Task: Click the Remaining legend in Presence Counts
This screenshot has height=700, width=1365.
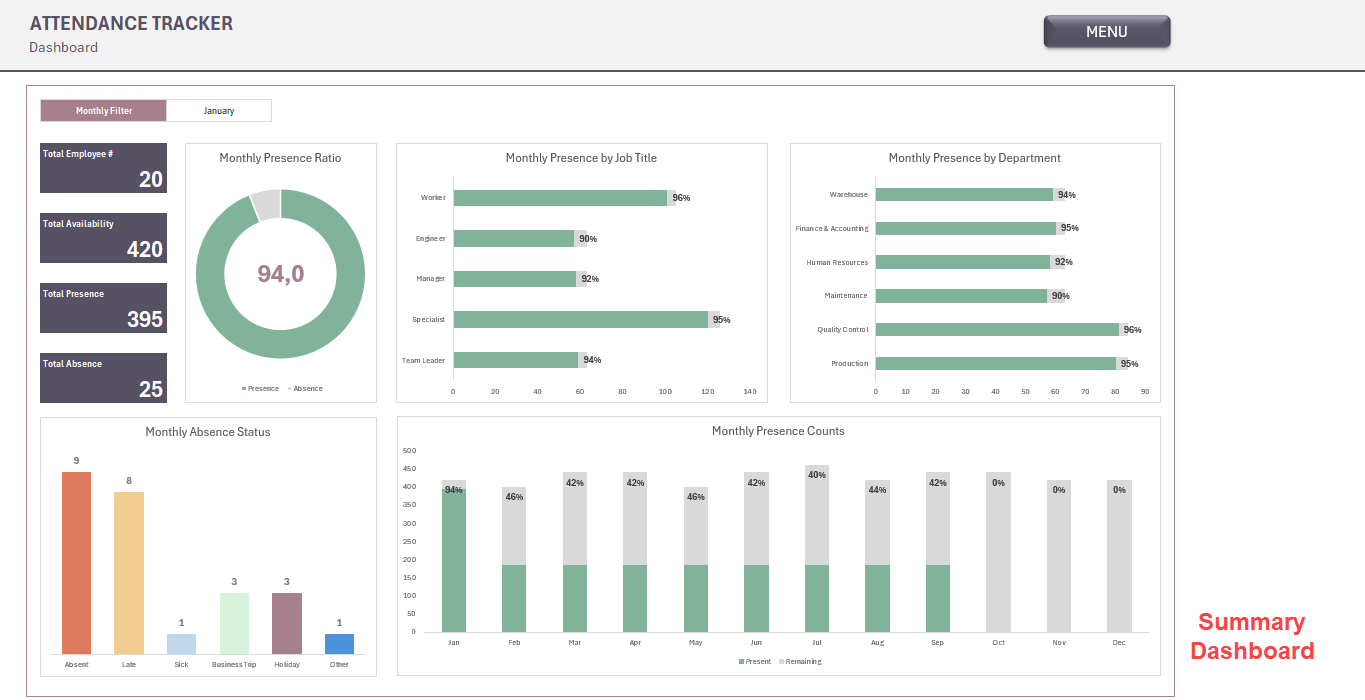Action: (800, 662)
